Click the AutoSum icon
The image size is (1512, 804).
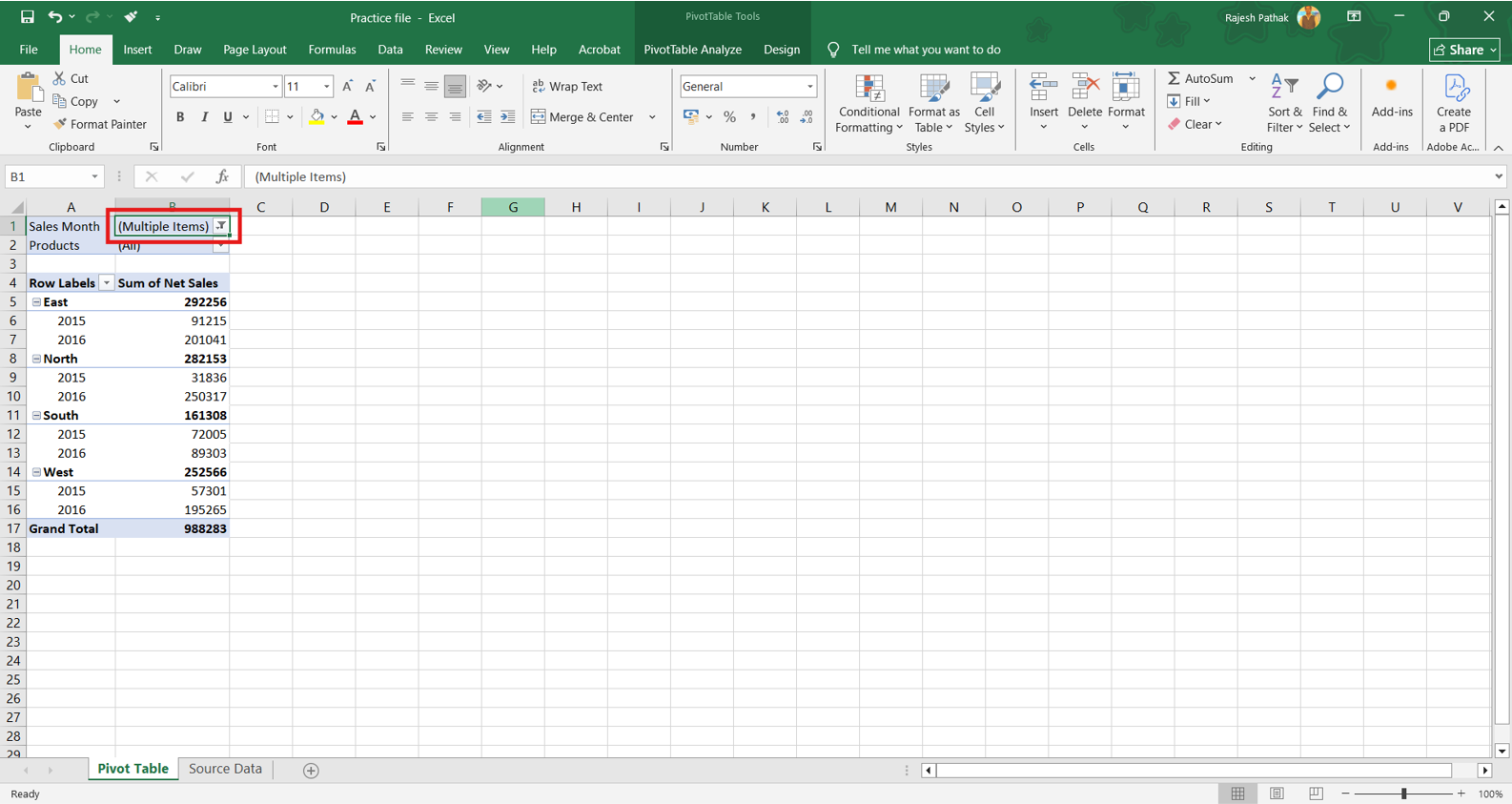1175,78
